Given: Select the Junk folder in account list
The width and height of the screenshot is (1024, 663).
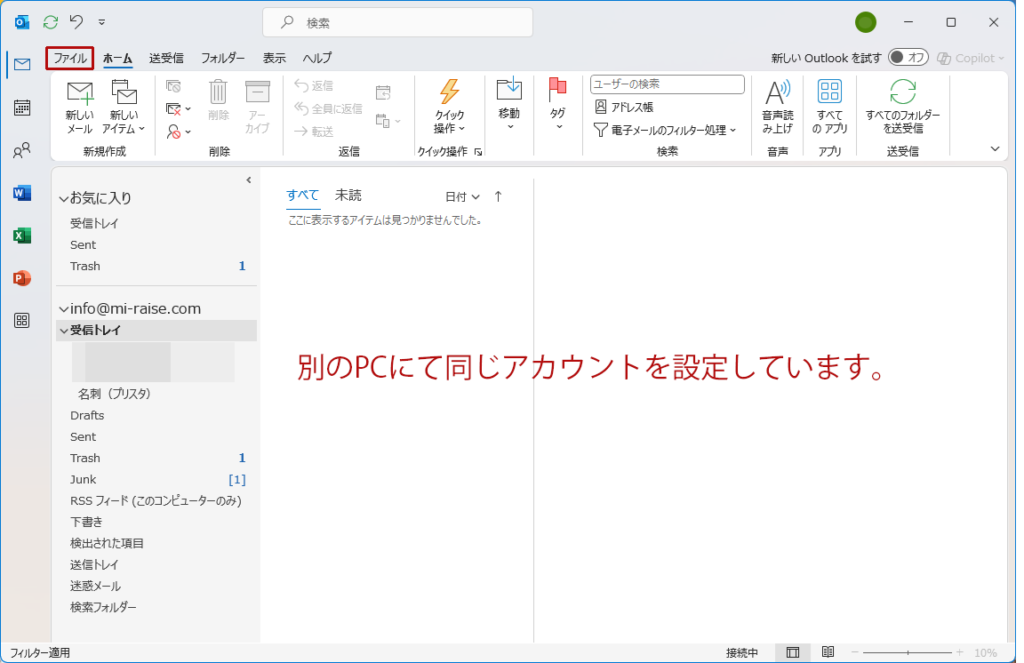Looking at the screenshot, I should 83,479.
